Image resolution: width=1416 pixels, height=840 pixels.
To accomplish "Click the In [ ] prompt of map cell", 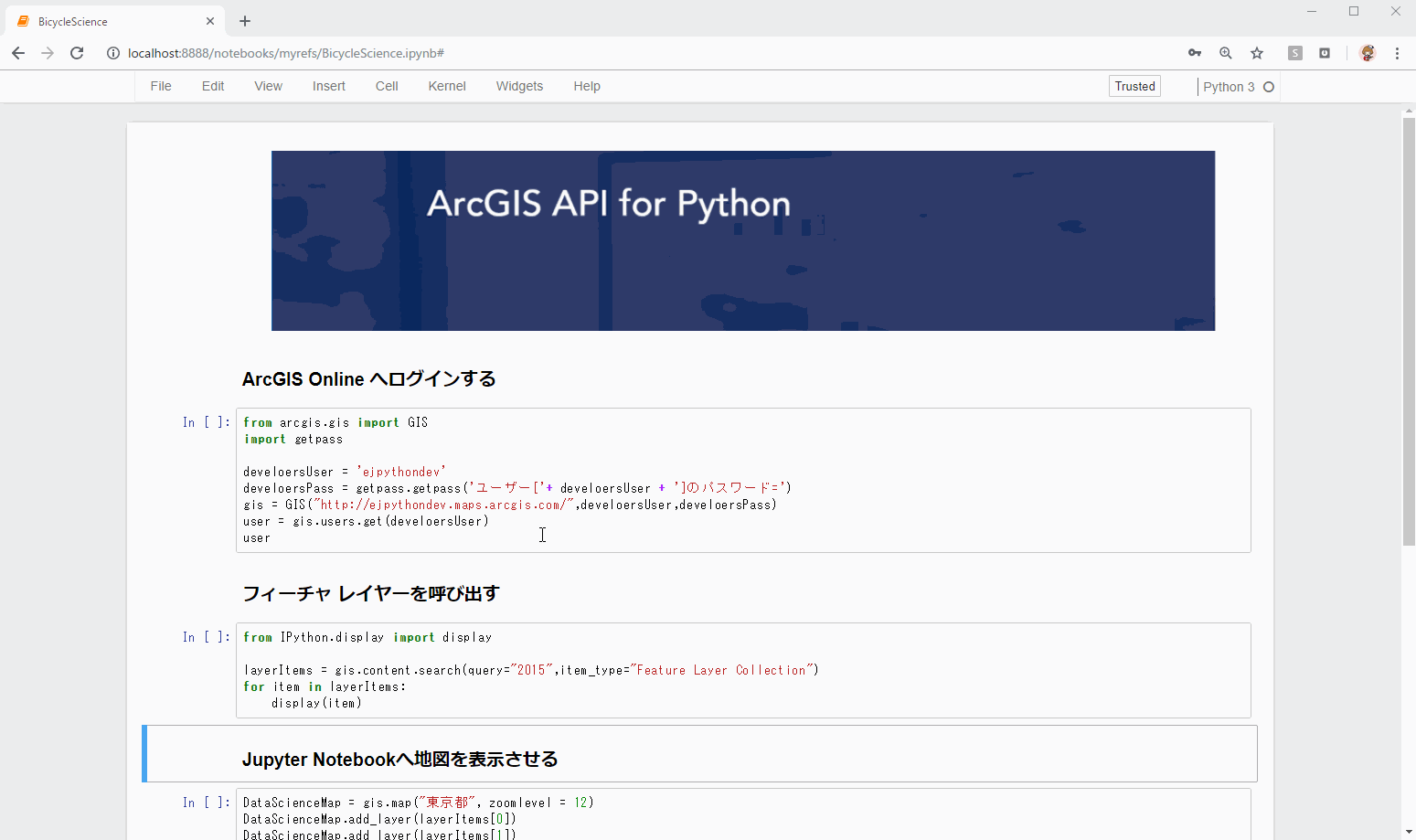I will 206,803.
